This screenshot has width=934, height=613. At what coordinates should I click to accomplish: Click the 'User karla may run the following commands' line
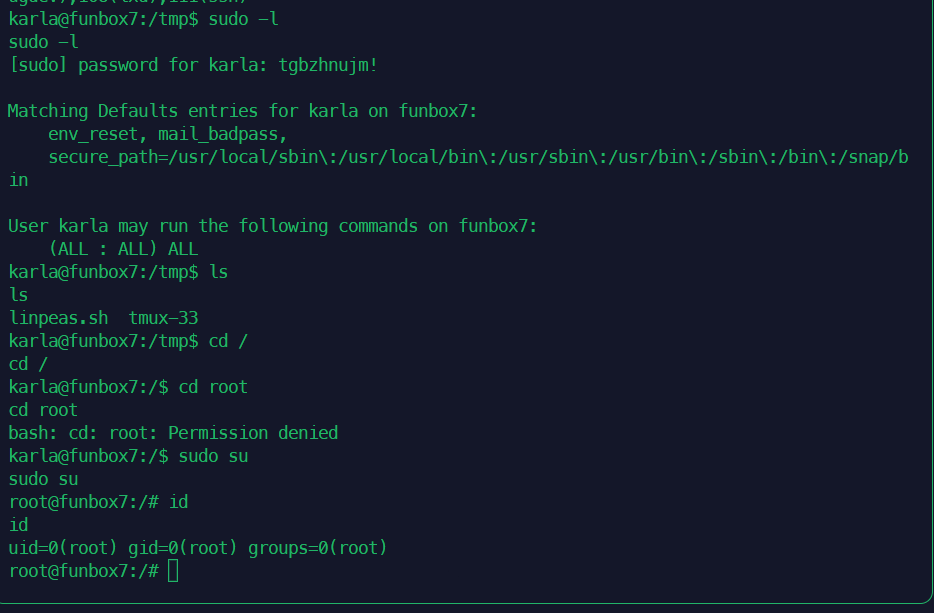tap(273, 226)
